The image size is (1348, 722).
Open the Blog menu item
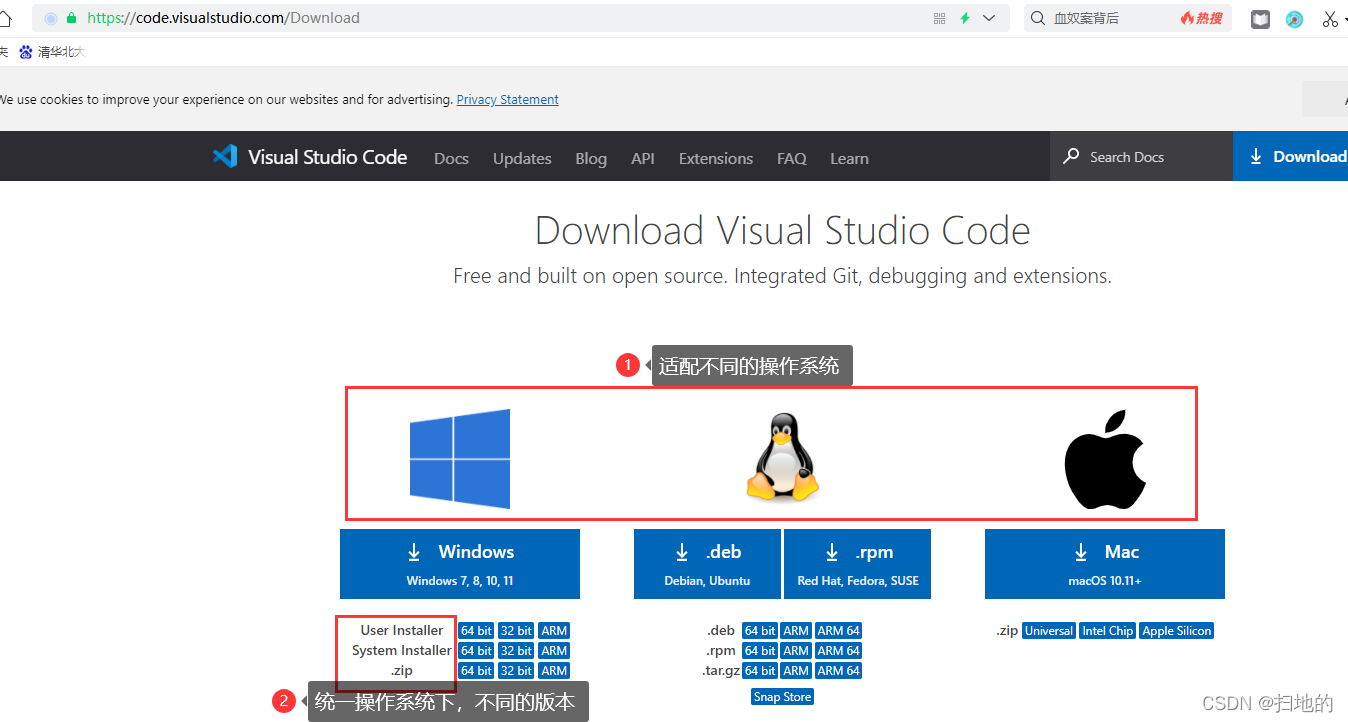pos(591,158)
